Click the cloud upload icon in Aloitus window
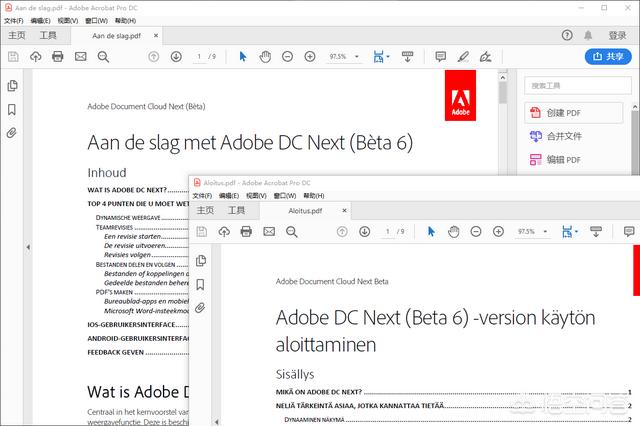 click(224, 232)
